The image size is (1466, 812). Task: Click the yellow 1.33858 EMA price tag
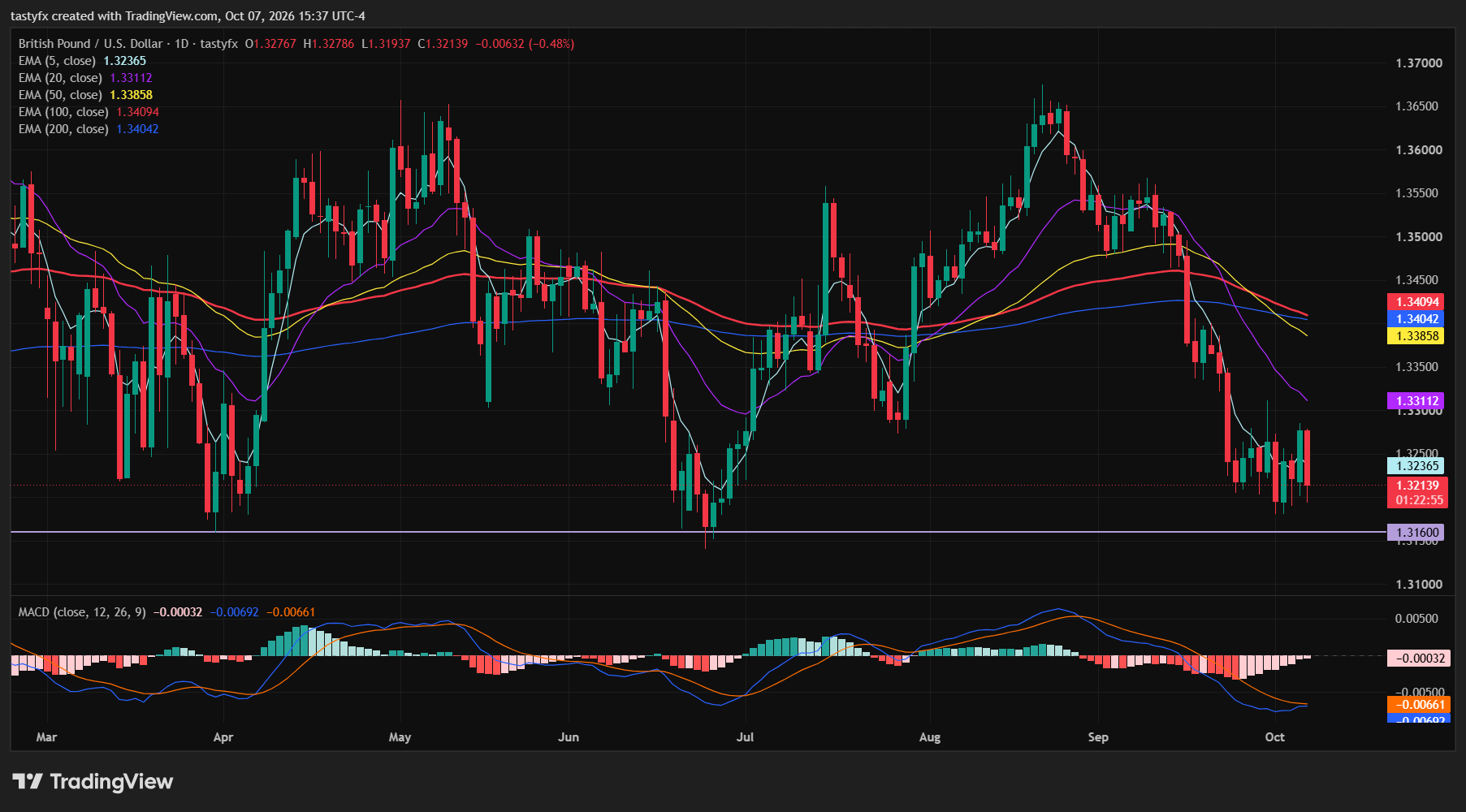tap(1416, 336)
